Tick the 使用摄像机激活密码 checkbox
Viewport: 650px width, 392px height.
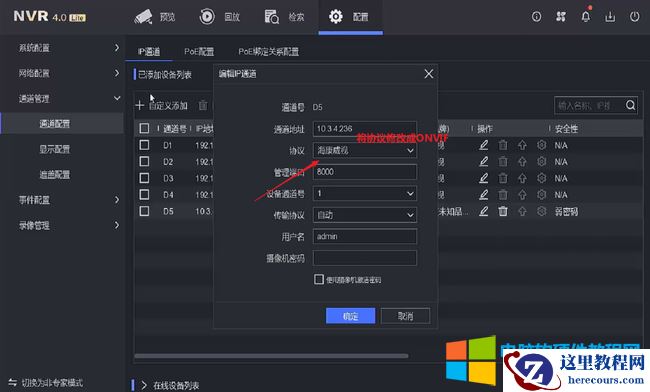319,279
